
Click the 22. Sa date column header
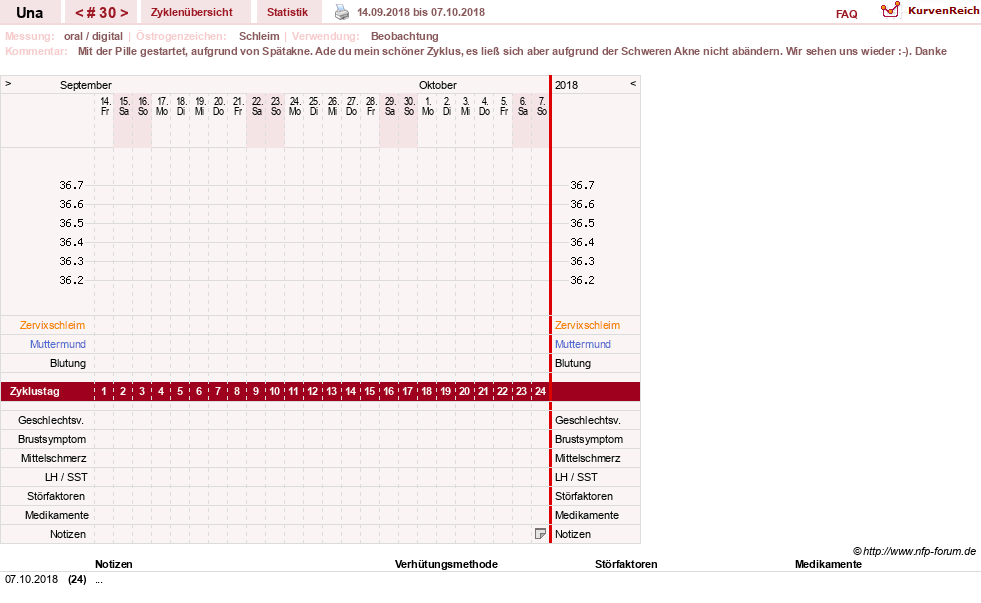coord(257,106)
